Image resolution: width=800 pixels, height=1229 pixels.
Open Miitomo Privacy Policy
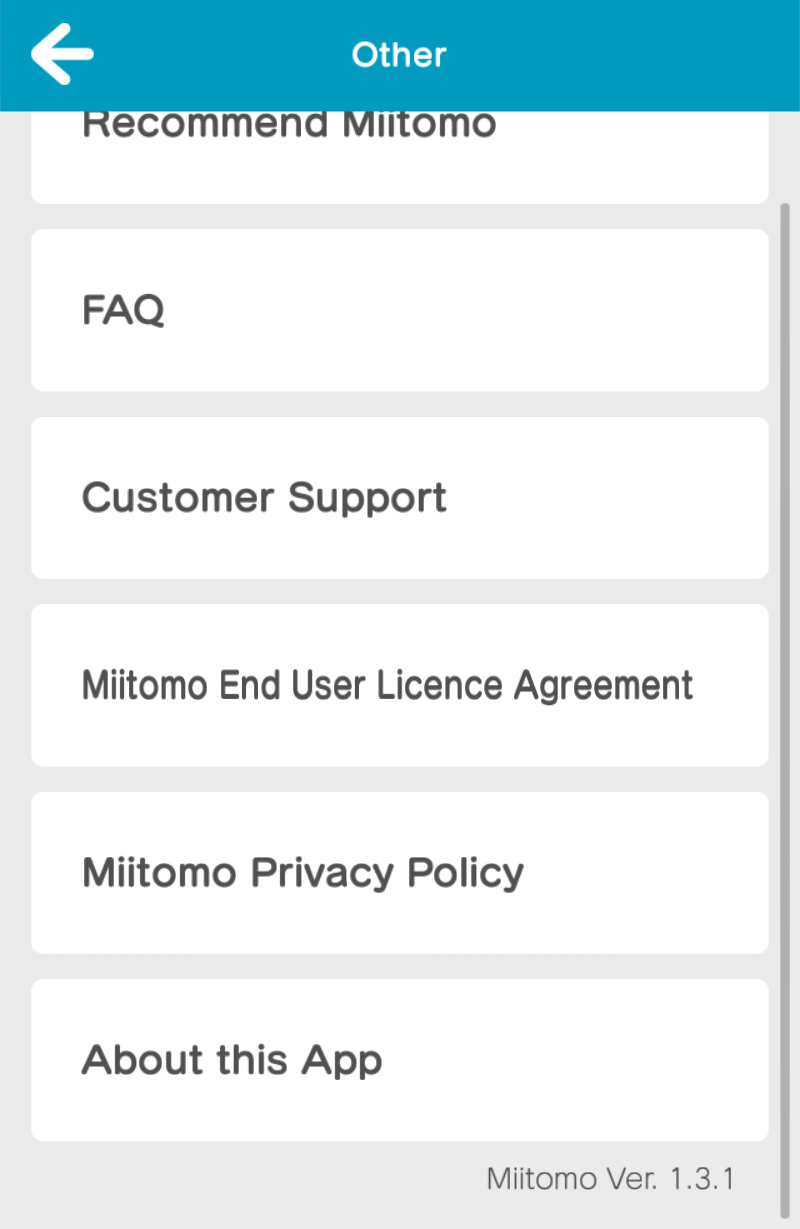(400, 873)
